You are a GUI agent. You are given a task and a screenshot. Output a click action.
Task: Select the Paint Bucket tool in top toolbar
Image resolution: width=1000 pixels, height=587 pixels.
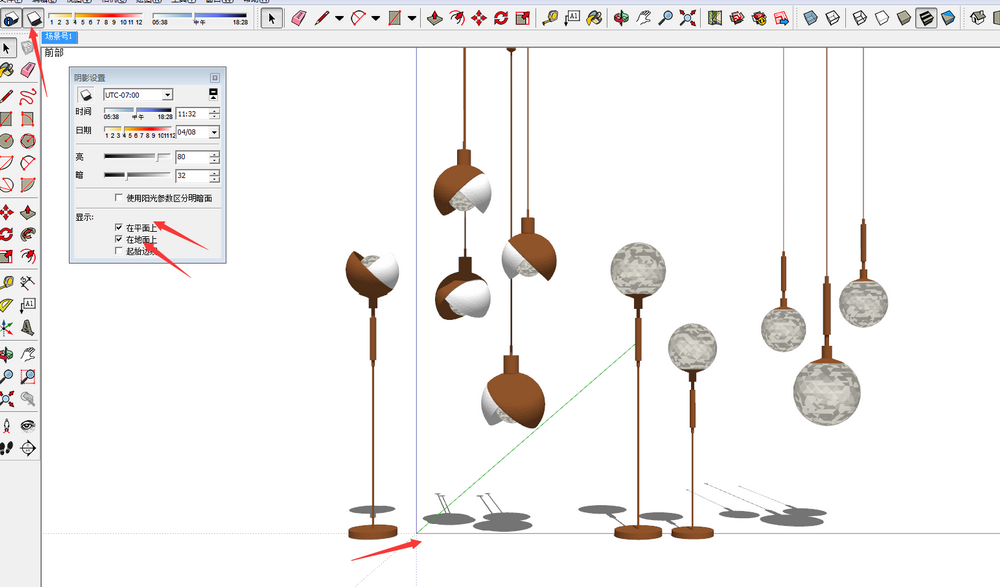click(594, 19)
